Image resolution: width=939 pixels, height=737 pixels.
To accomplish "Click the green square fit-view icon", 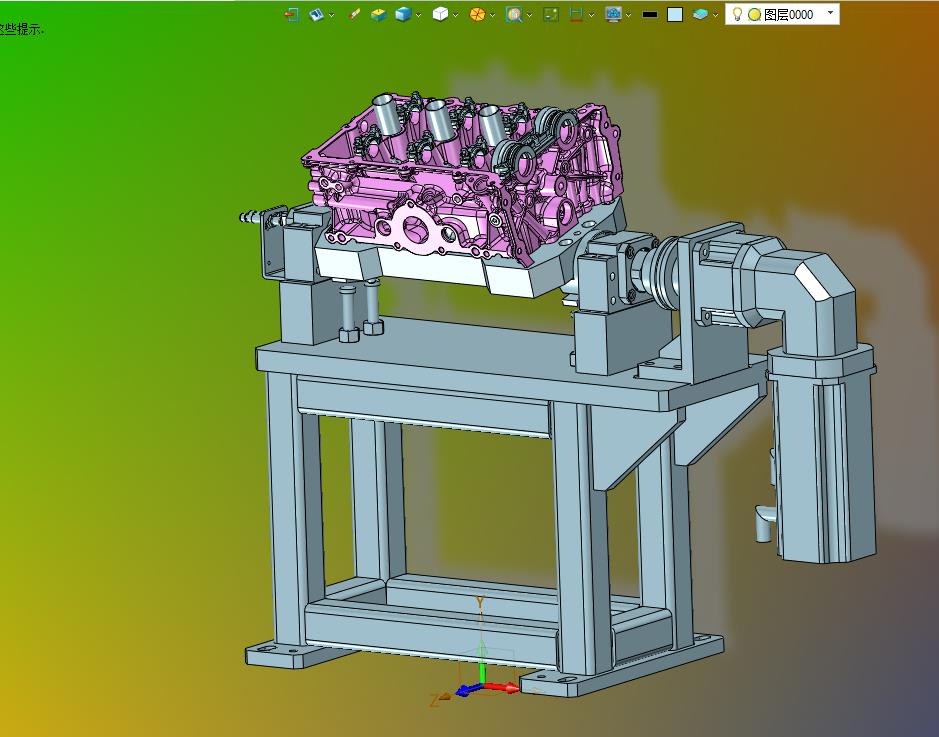I will click(x=550, y=14).
